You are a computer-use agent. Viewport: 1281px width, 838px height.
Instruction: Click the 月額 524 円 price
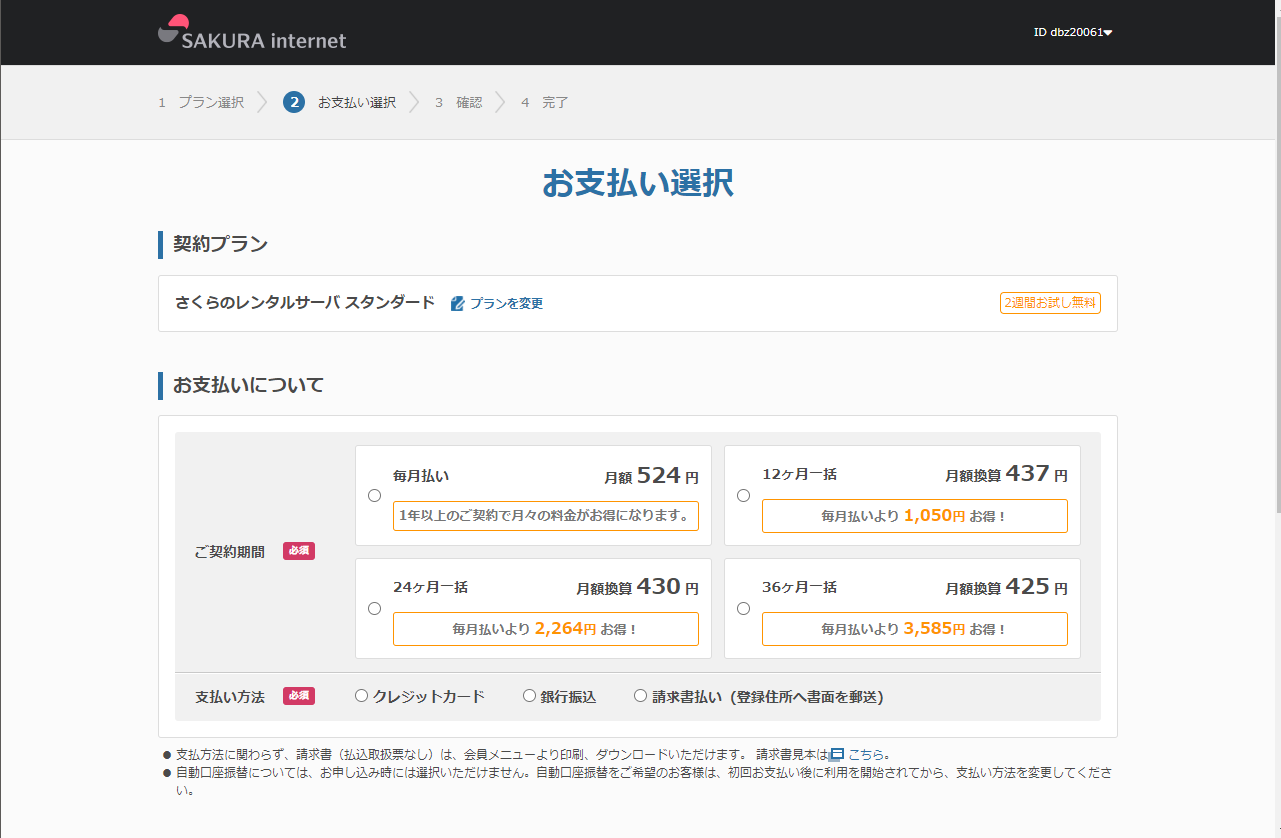tap(651, 476)
